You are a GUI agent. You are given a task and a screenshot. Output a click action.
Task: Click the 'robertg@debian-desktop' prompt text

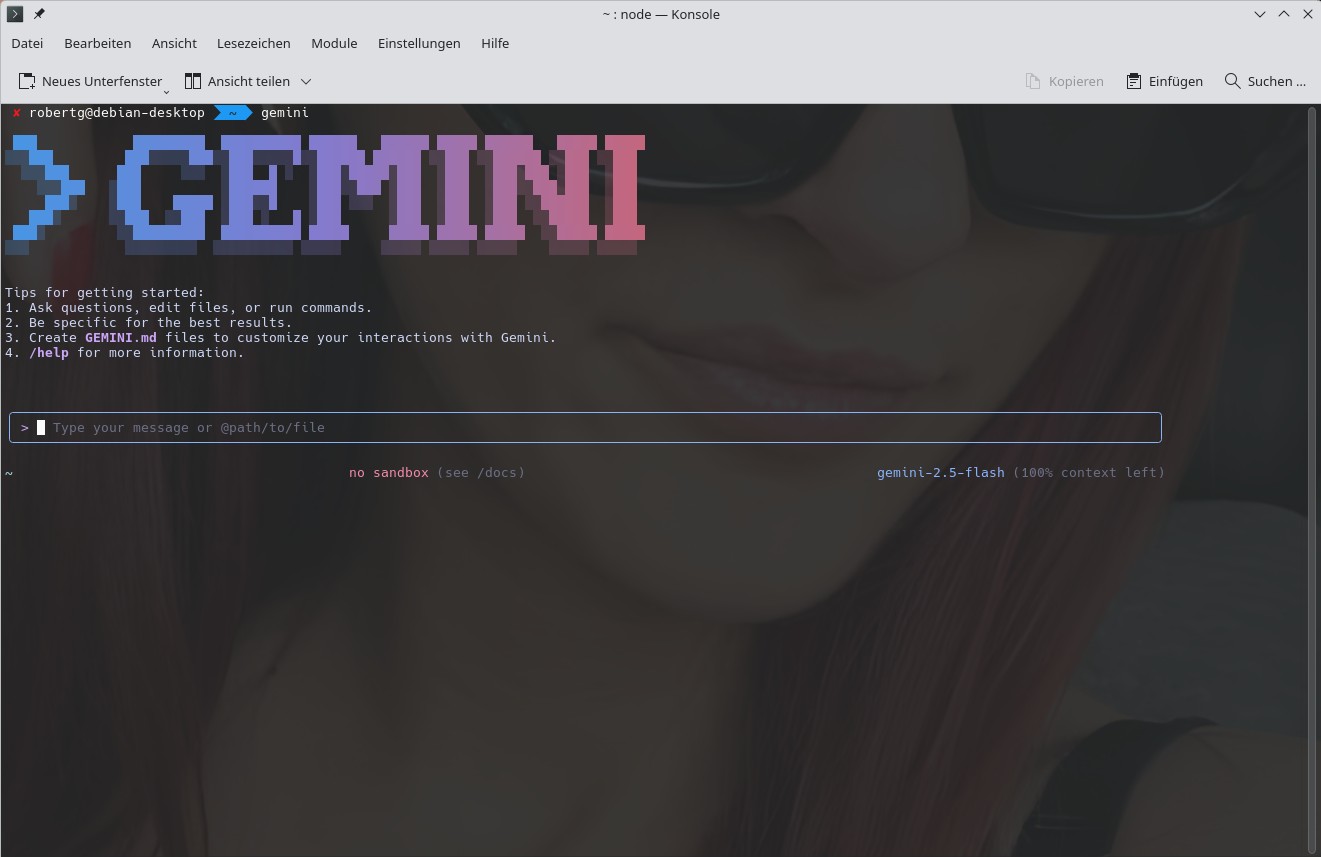coord(117,113)
